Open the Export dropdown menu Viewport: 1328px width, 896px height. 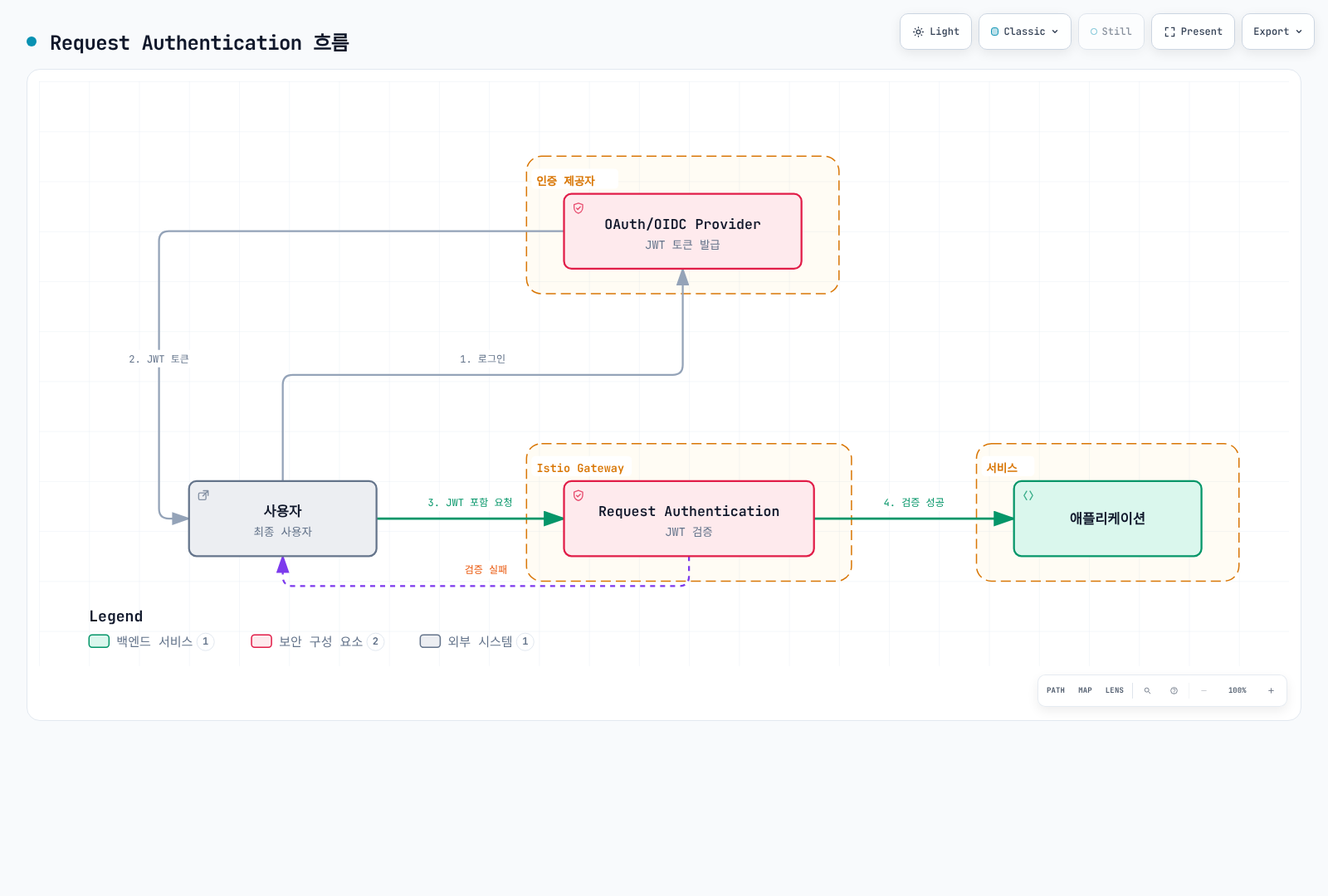tap(1277, 32)
